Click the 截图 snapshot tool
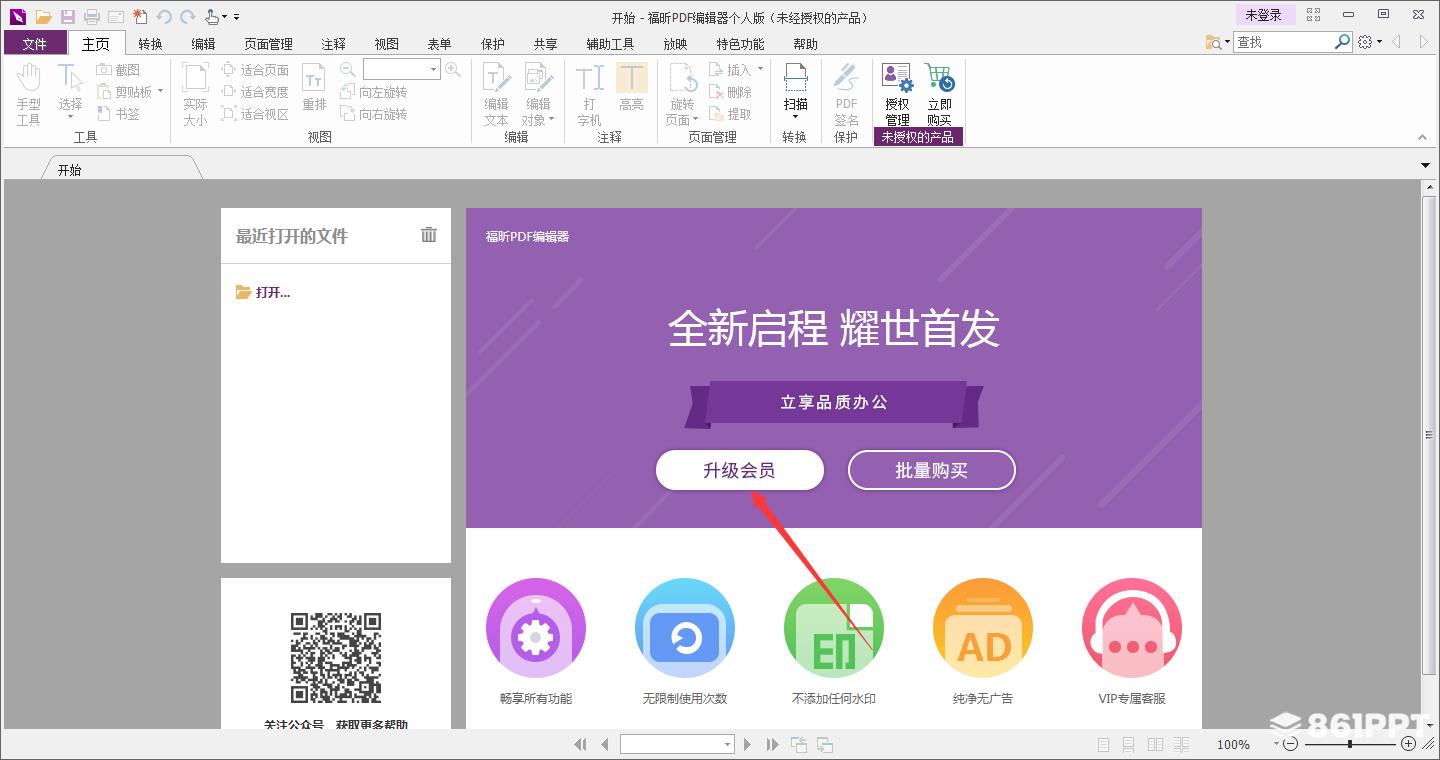The width and height of the screenshot is (1440, 760). (118, 70)
